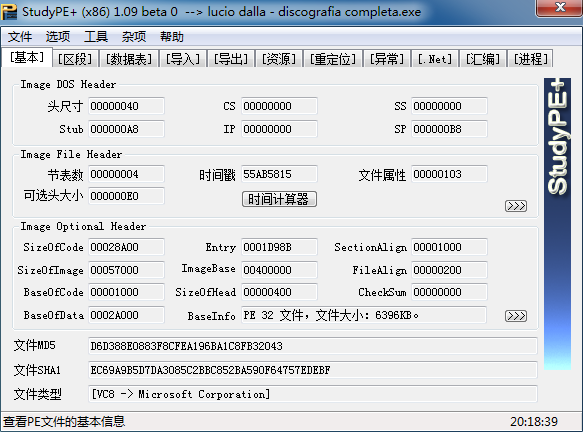Open the 帮助 menu

tap(172, 37)
